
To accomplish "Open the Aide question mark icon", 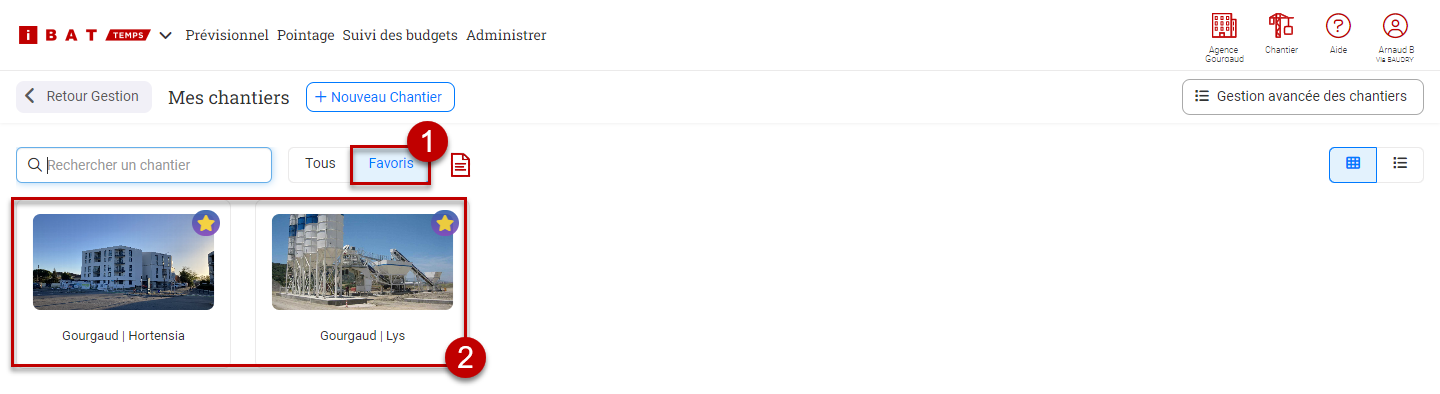I will pyautogui.click(x=1338, y=26).
